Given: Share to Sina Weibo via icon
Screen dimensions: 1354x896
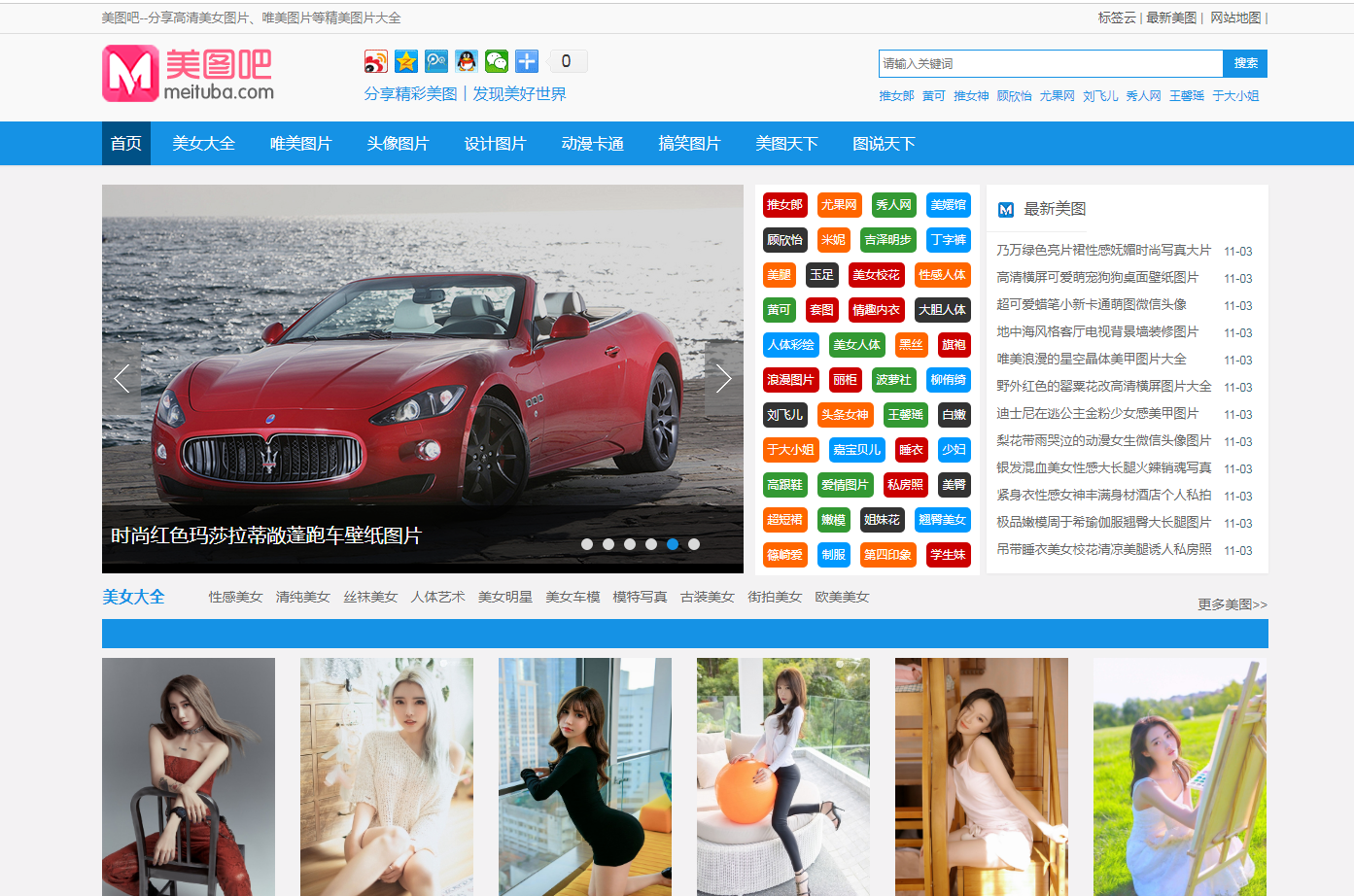Looking at the screenshot, I should (376, 62).
